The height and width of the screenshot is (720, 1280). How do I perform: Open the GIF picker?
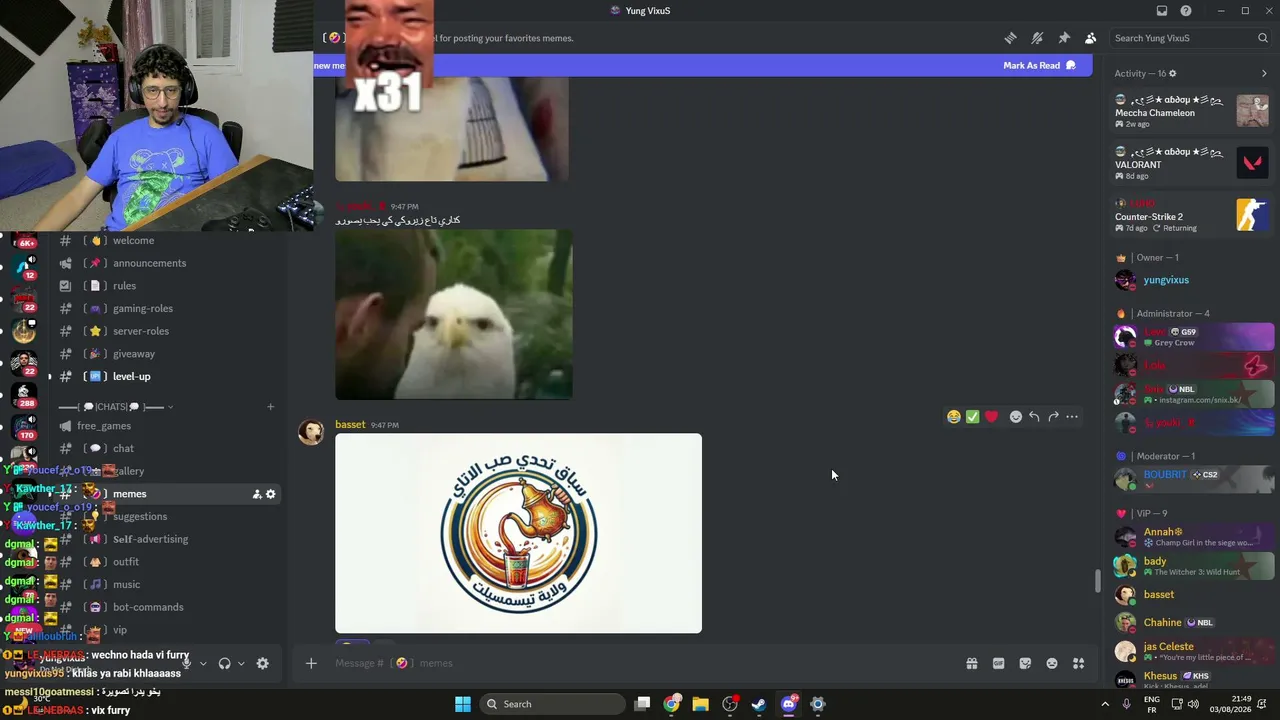click(998, 663)
